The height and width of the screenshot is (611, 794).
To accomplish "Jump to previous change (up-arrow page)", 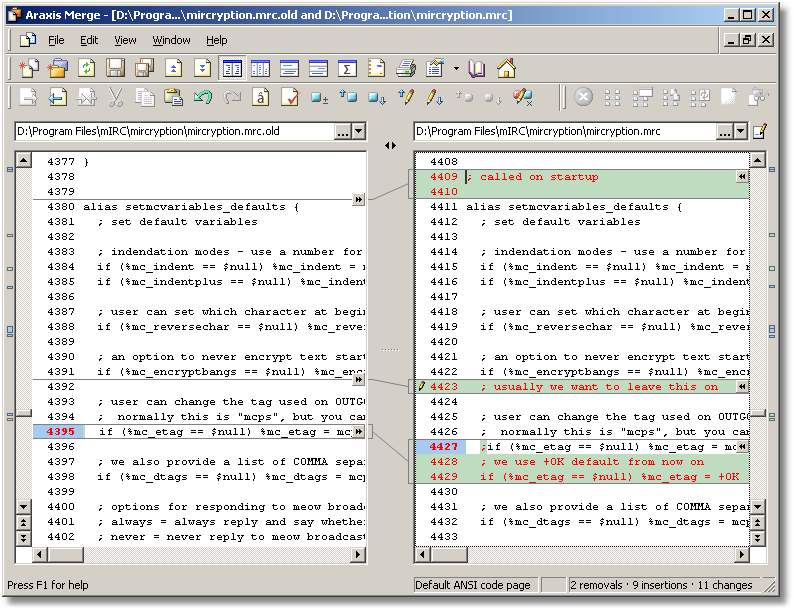I will 174,68.
